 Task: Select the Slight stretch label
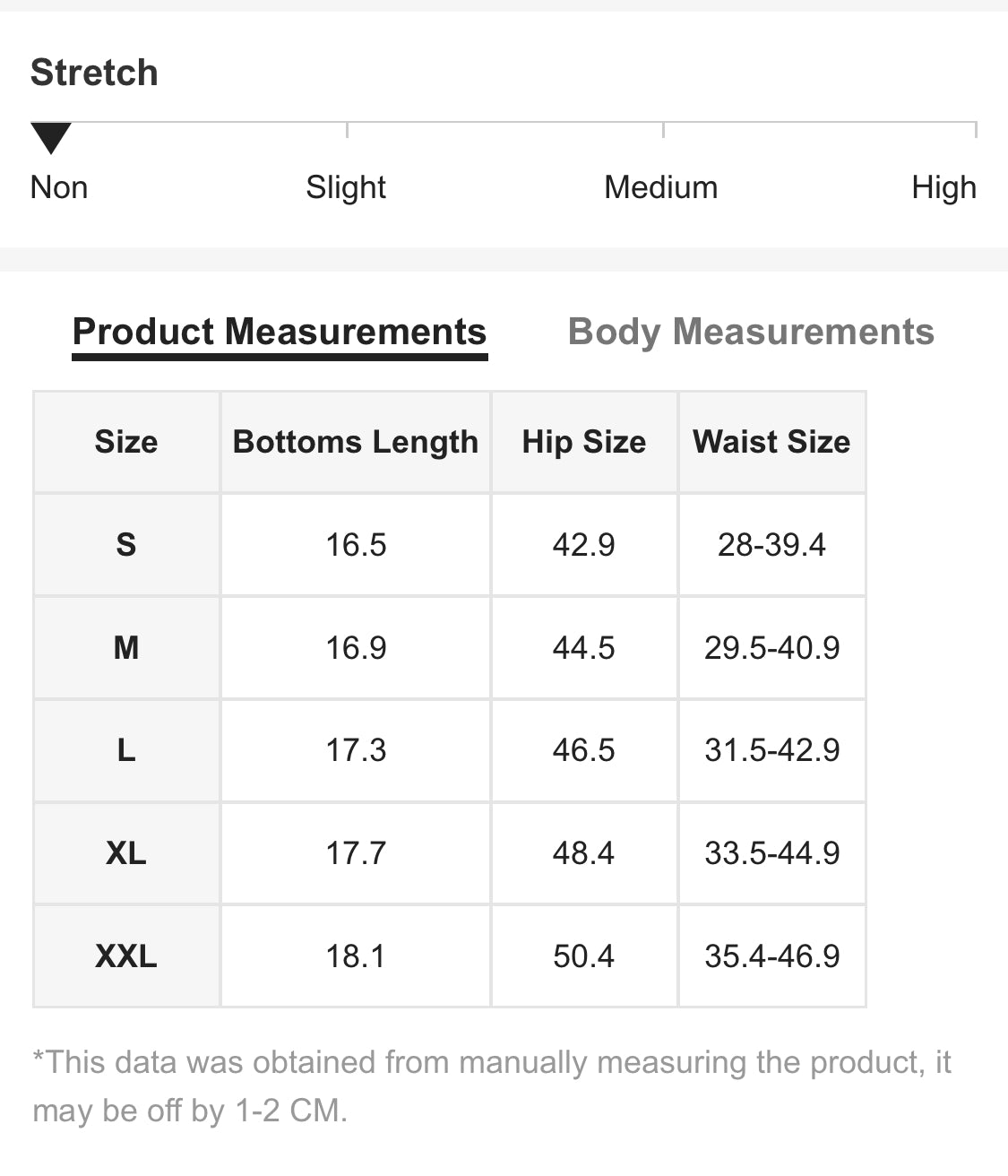(x=346, y=187)
